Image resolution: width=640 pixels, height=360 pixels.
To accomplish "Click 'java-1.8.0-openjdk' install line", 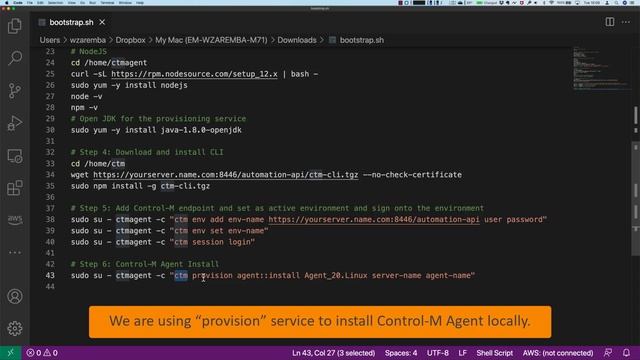I will [156, 130].
